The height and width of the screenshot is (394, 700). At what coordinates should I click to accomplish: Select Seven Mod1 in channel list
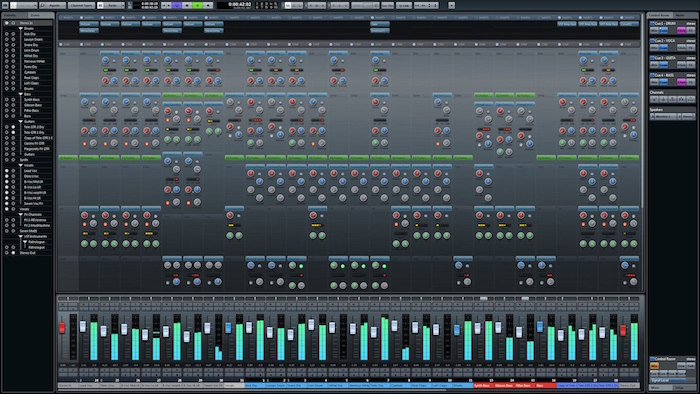(x=28, y=231)
